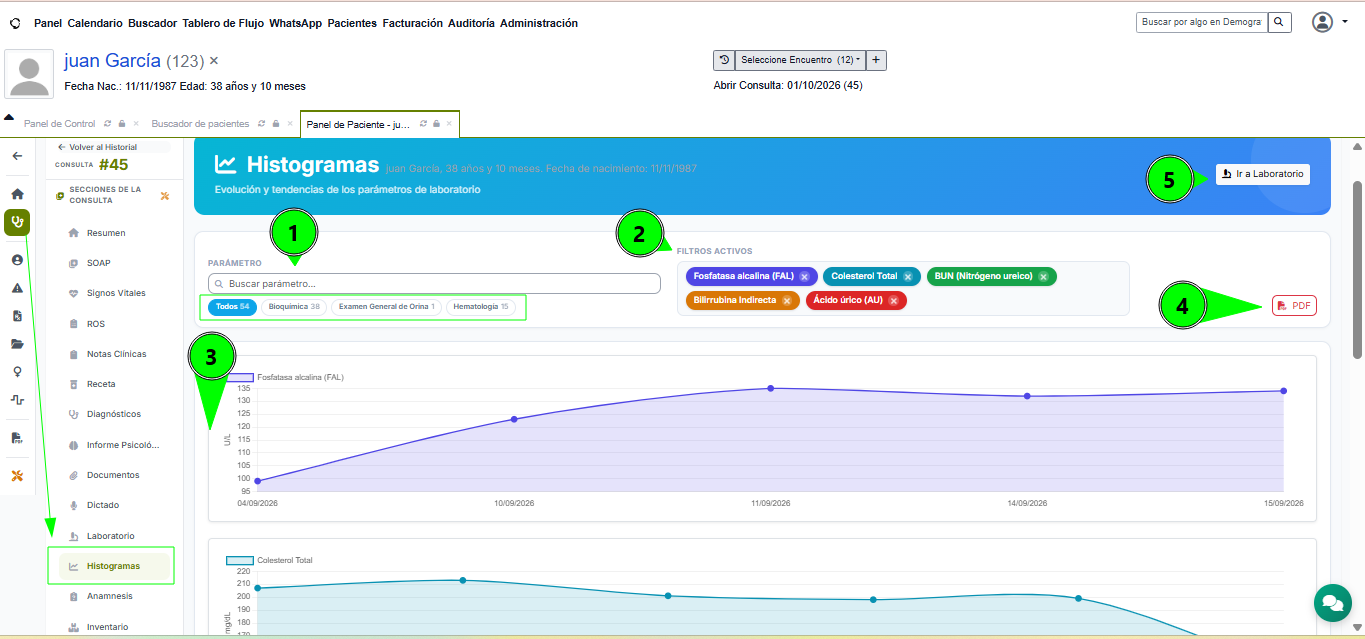Open the Calendario menu

pos(95,23)
